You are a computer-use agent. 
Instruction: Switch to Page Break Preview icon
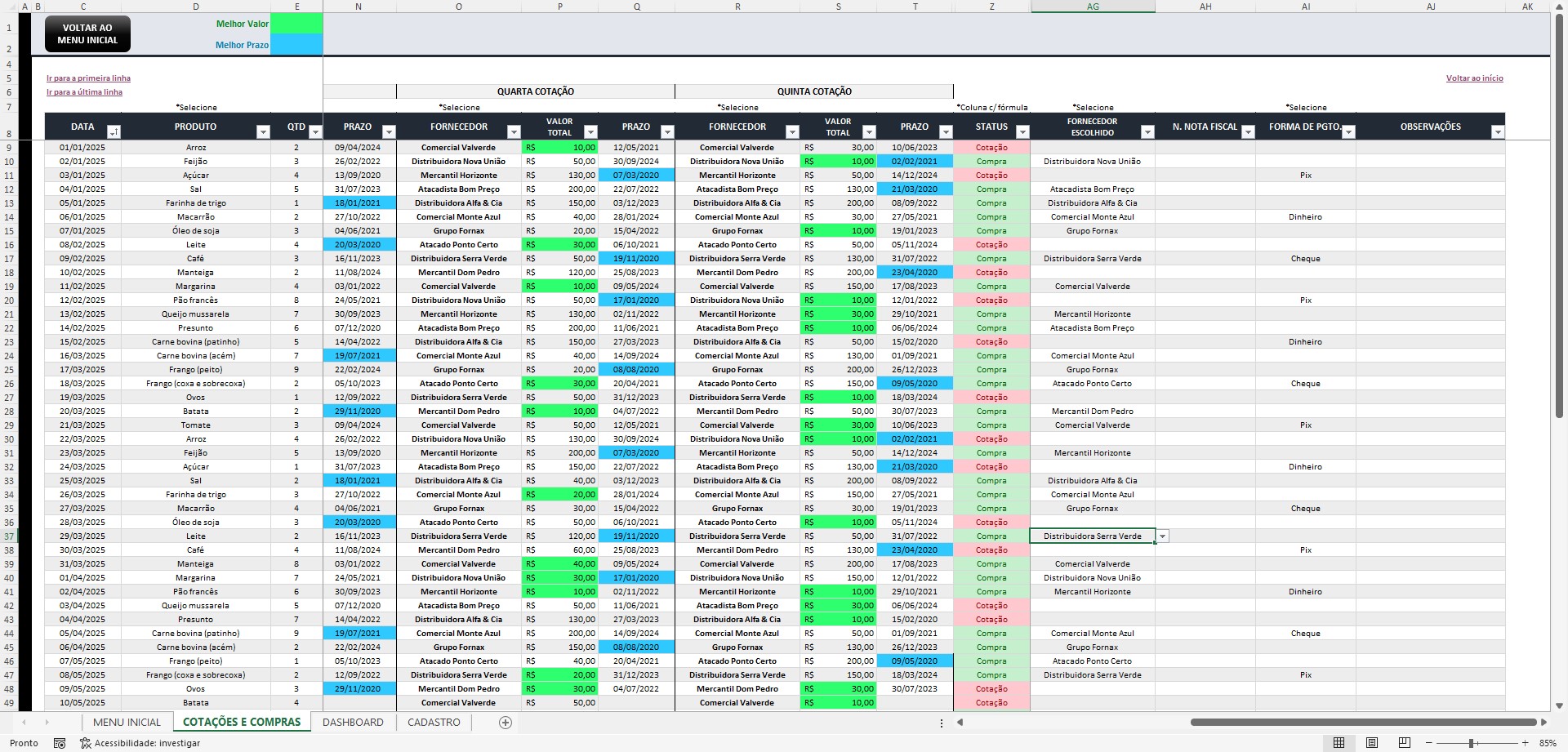(x=1405, y=743)
